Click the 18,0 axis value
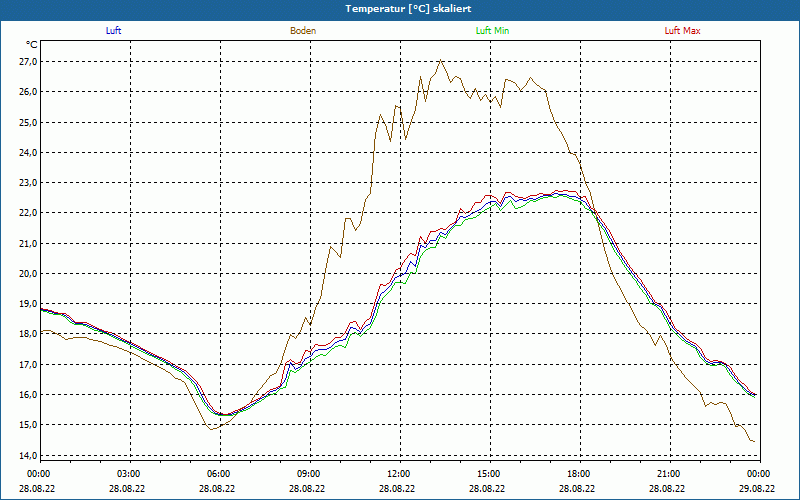 coord(27,334)
